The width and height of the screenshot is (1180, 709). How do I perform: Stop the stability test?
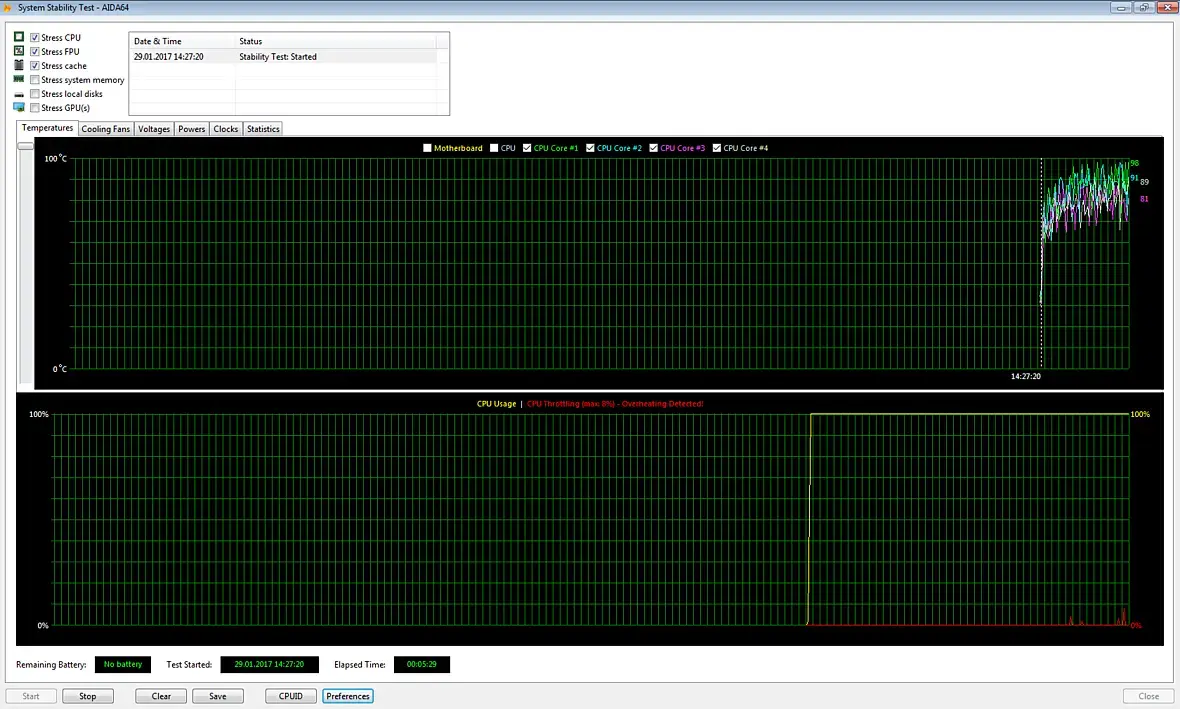click(88, 696)
